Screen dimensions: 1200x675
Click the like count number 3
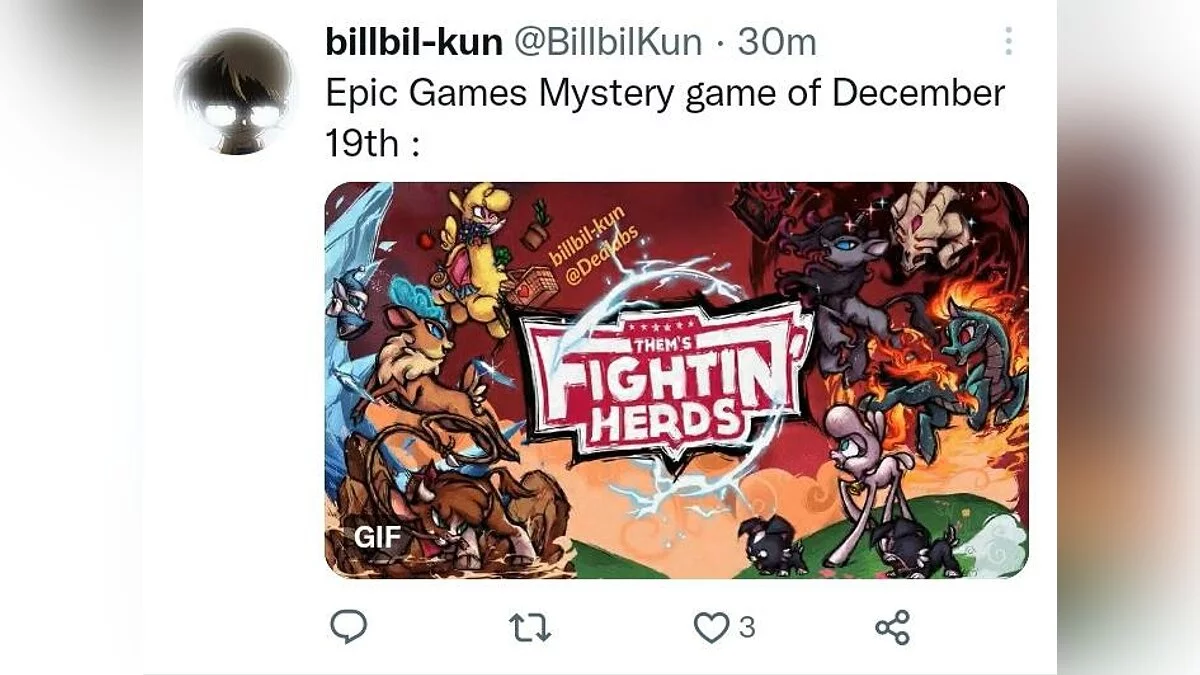[746, 628]
